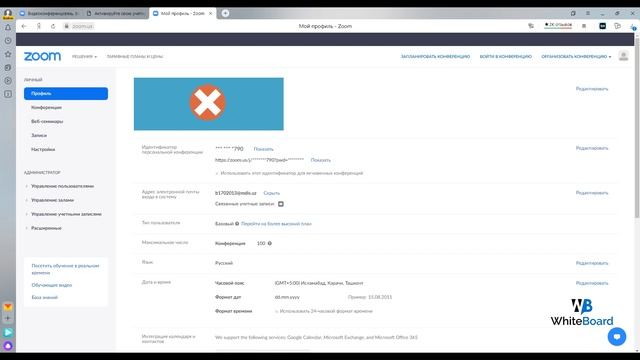640x360 pixels.
Task: Click the black square extension icon in the toolbar
Action: (602, 26)
